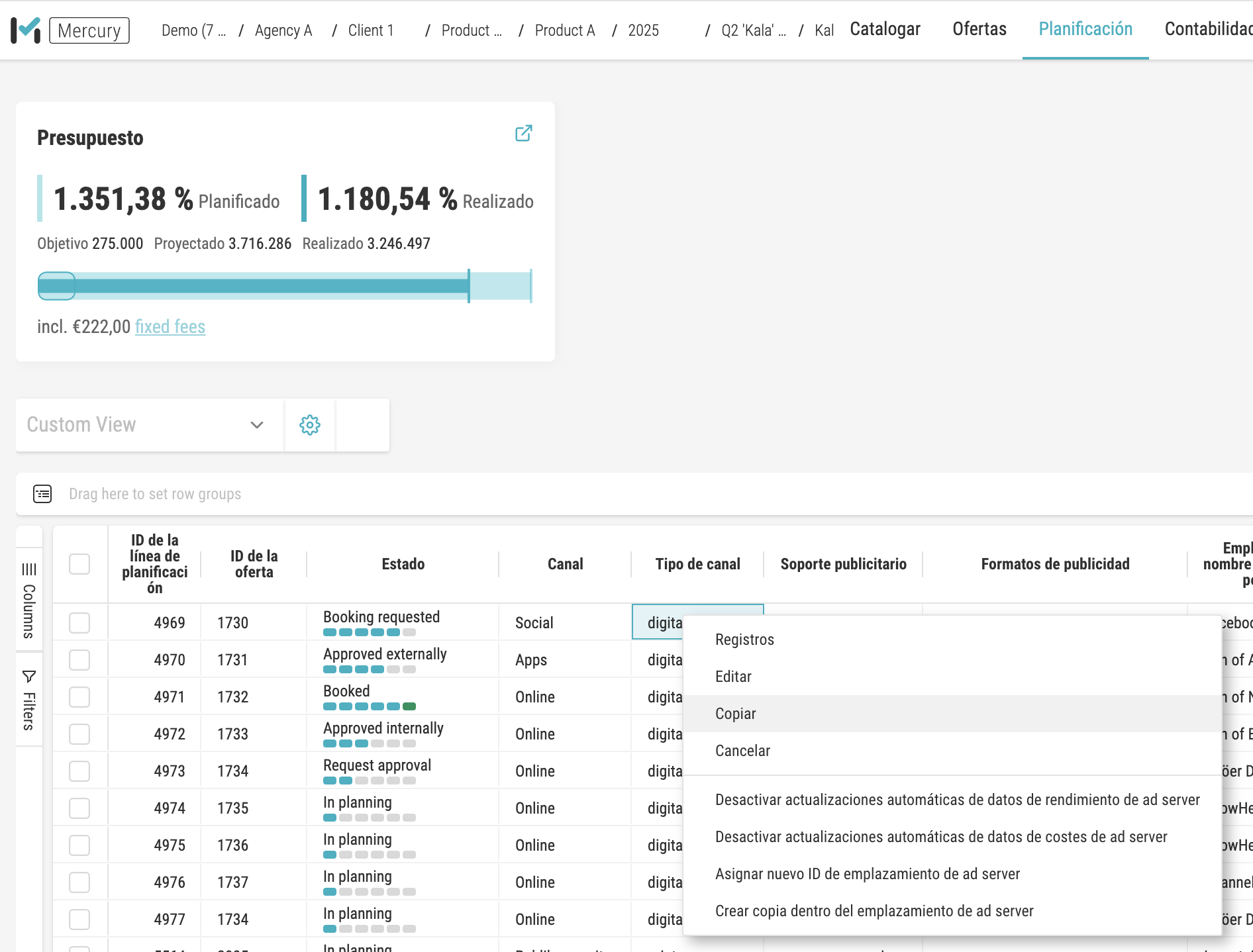Screen dimensions: 1253x952
Task: Click offer ID 1737 cell
Action: pyautogui.click(x=254, y=882)
